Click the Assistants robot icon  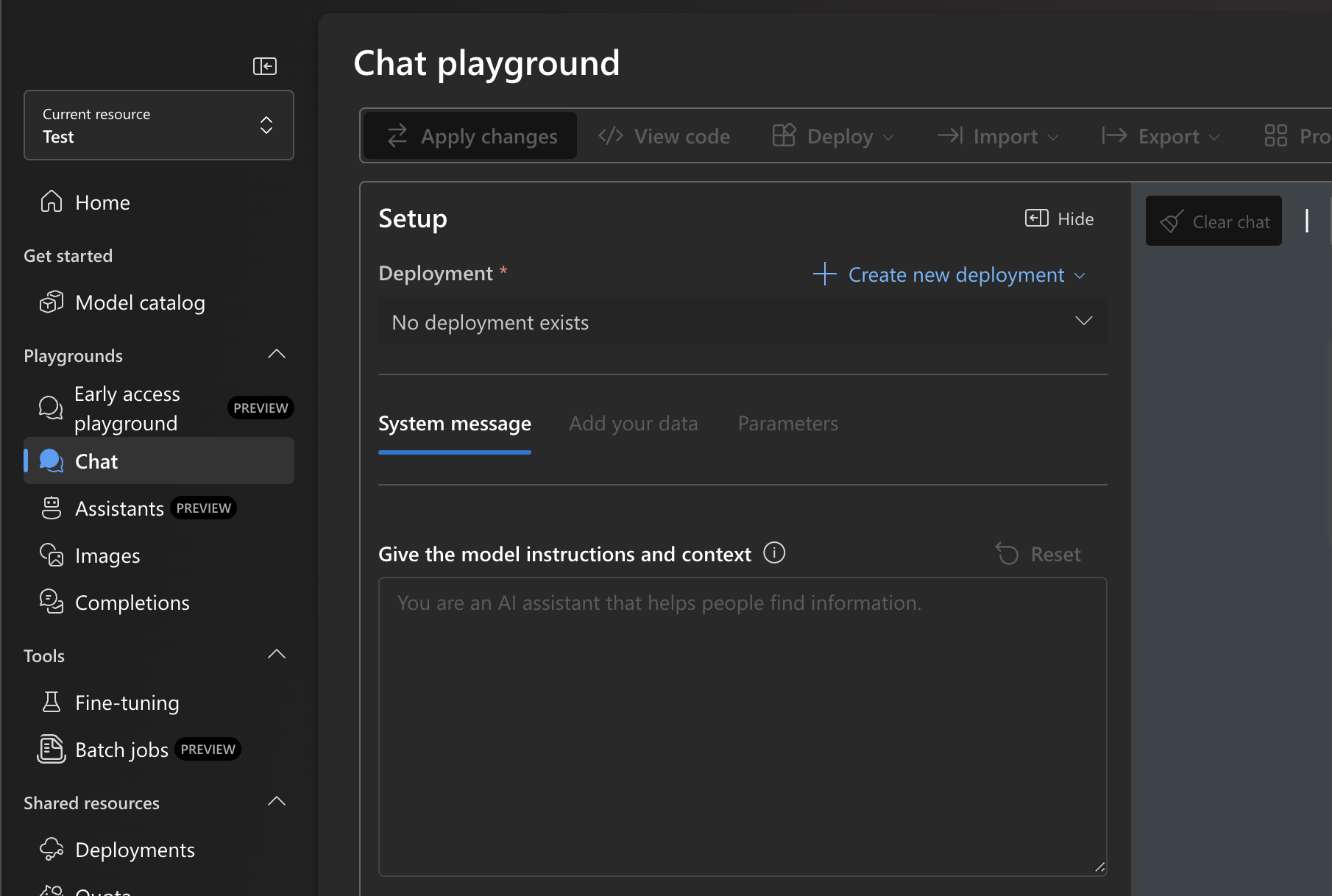pyautogui.click(x=52, y=508)
